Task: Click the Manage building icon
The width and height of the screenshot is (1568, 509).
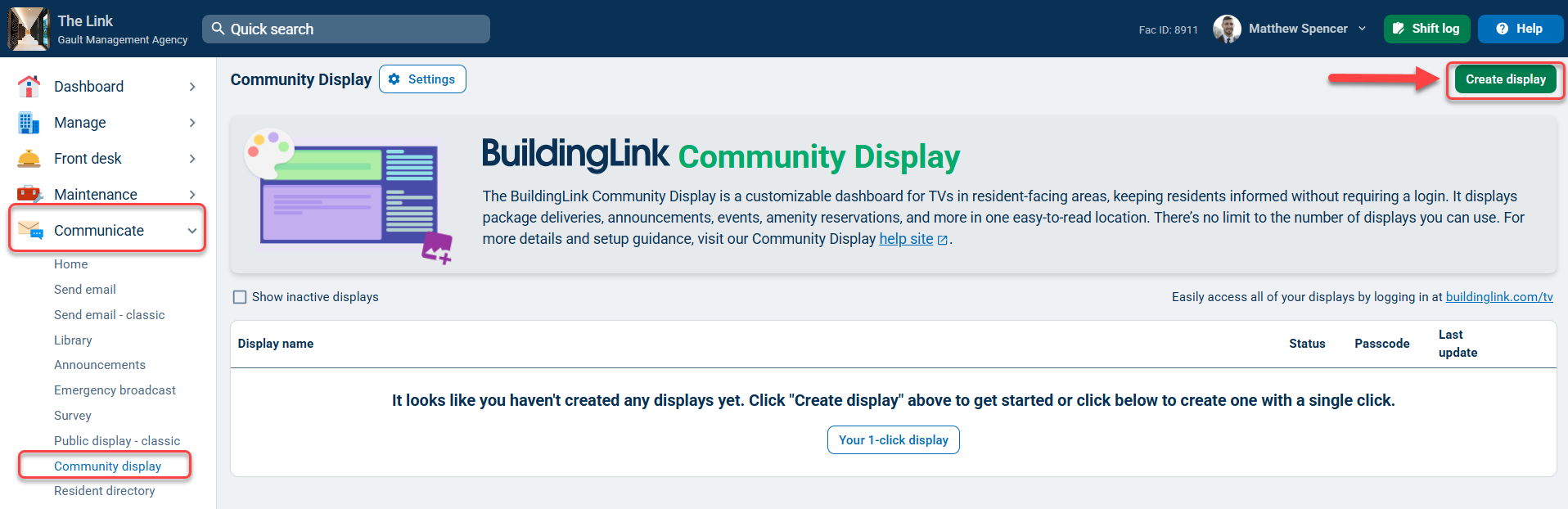Action: click(29, 123)
